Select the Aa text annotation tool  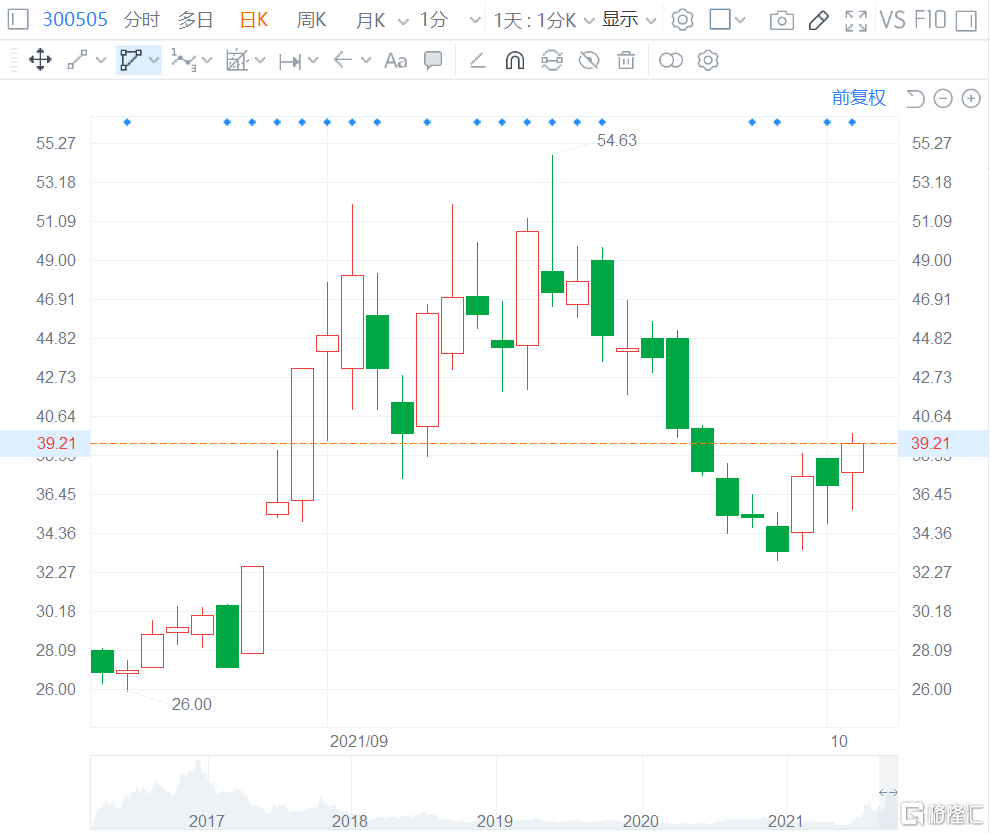[x=395, y=61]
